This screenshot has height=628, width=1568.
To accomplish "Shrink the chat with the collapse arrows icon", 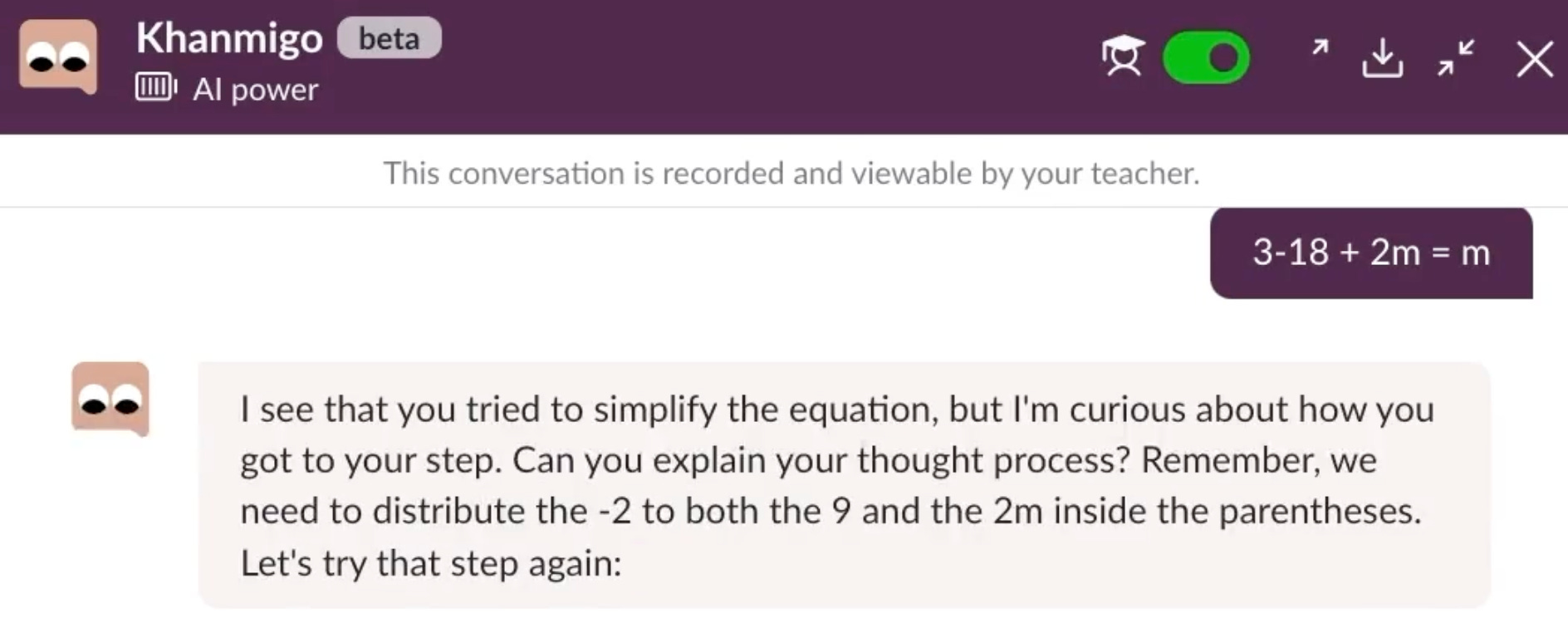I will pos(1456,58).
